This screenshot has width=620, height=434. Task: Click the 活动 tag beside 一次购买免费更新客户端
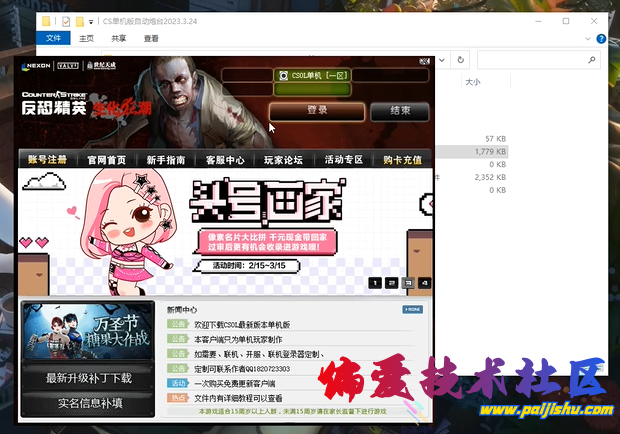pos(178,383)
